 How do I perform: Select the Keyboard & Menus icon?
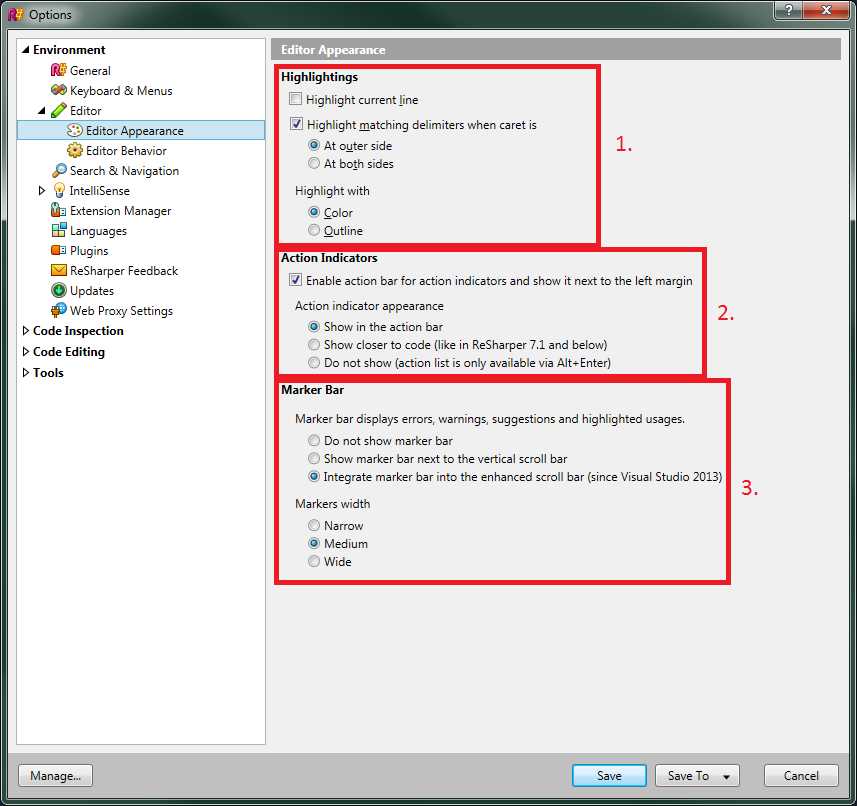[x=60, y=90]
